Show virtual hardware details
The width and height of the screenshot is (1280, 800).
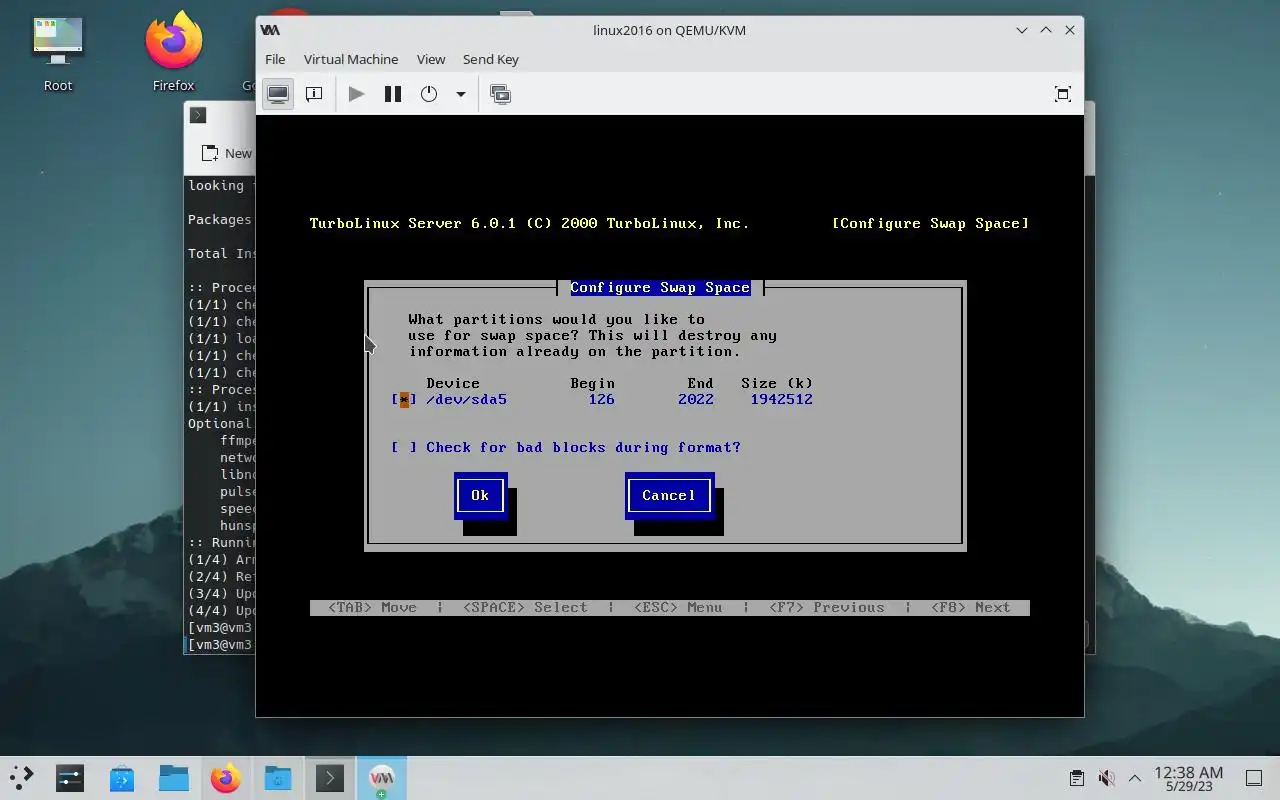(x=314, y=94)
